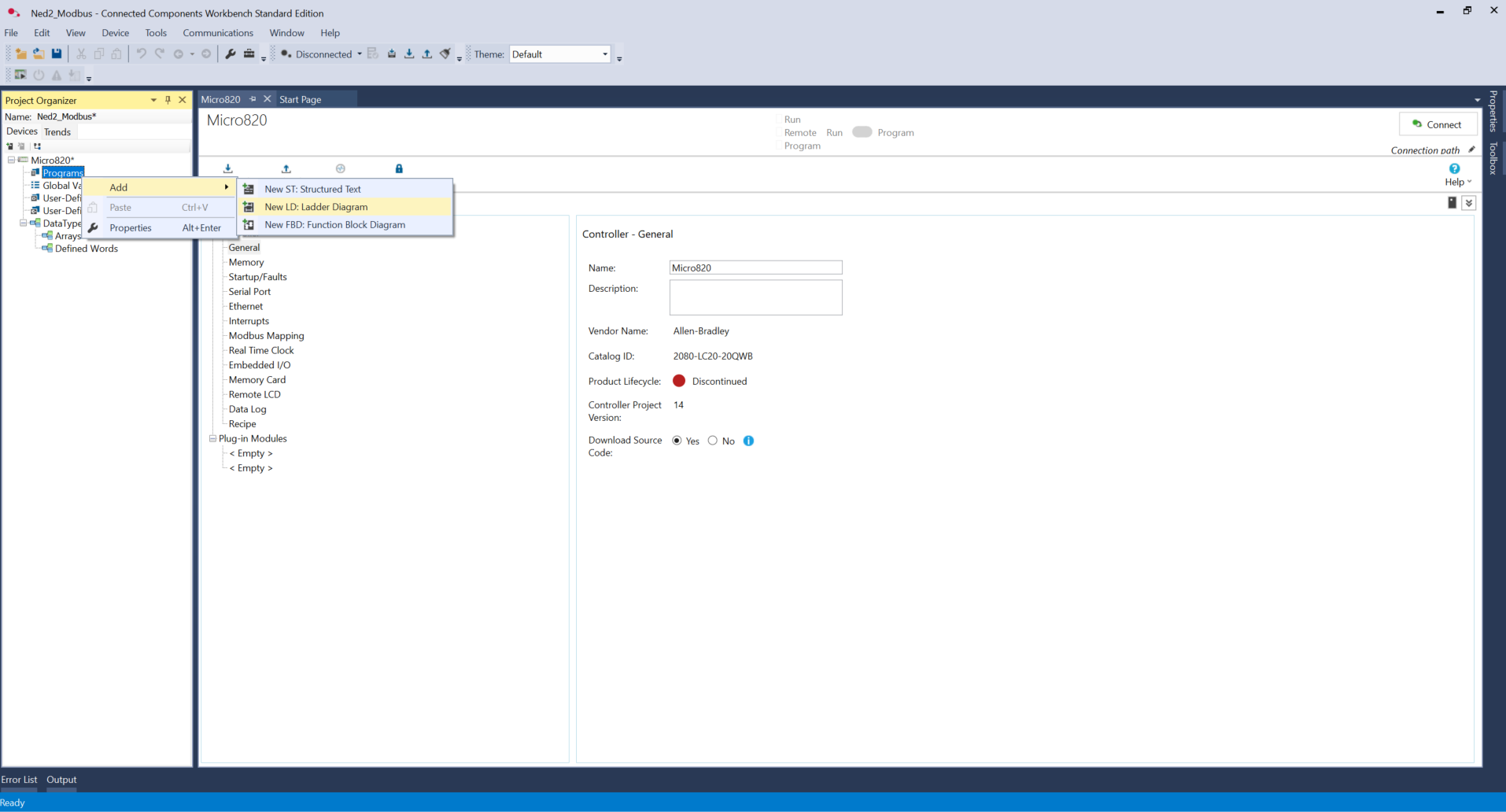The image size is (1506, 812).
Task: Select Yes for Download Source Code
Action: pos(677,441)
